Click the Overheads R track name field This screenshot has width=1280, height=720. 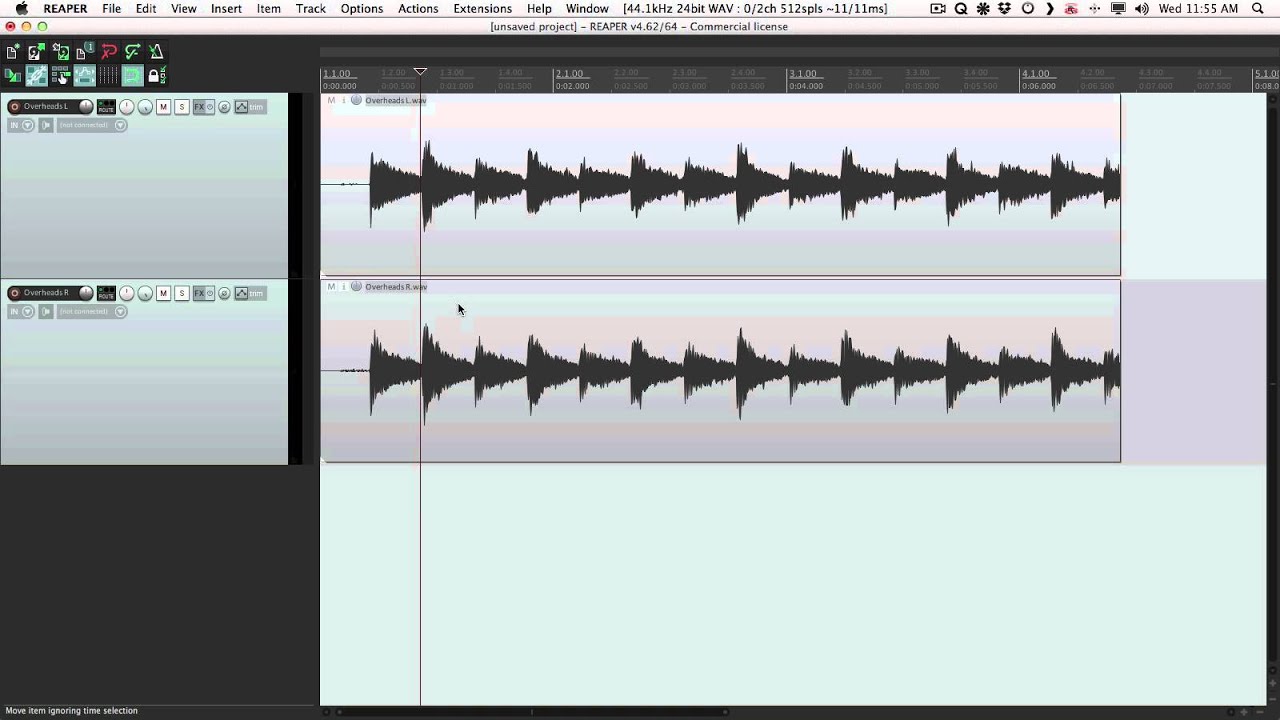[48, 293]
